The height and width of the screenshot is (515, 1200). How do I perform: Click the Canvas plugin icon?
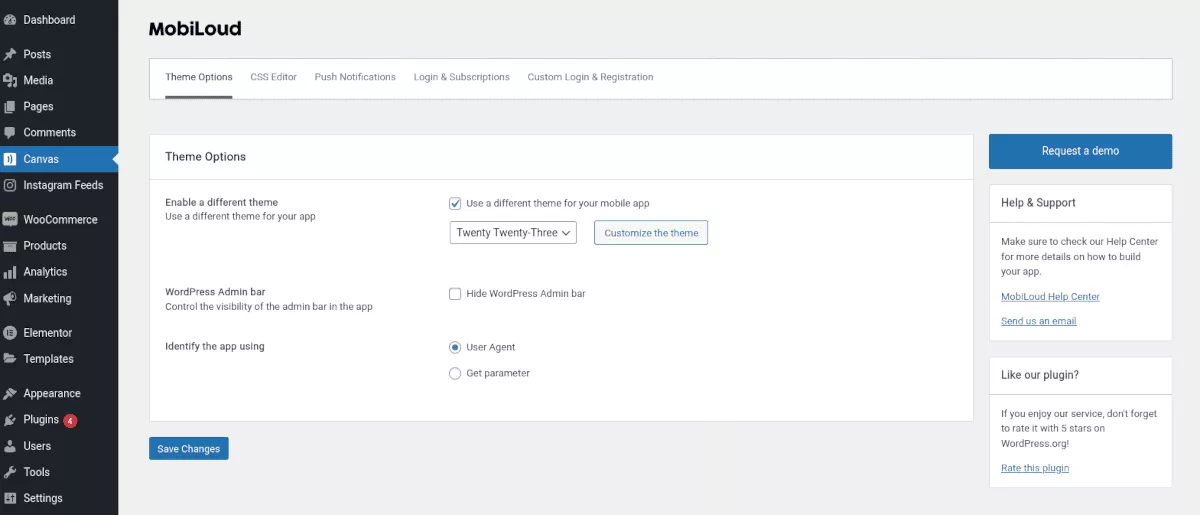pos(10,159)
